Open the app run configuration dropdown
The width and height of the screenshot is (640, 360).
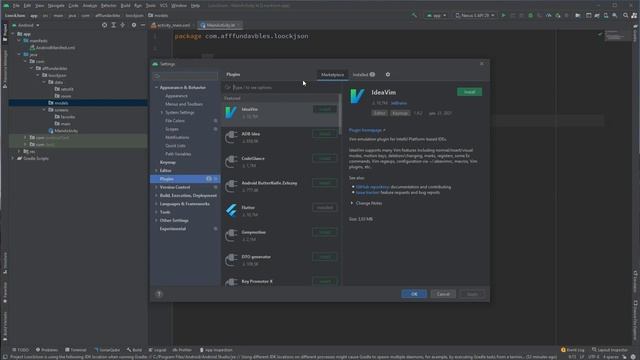[436, 16]
